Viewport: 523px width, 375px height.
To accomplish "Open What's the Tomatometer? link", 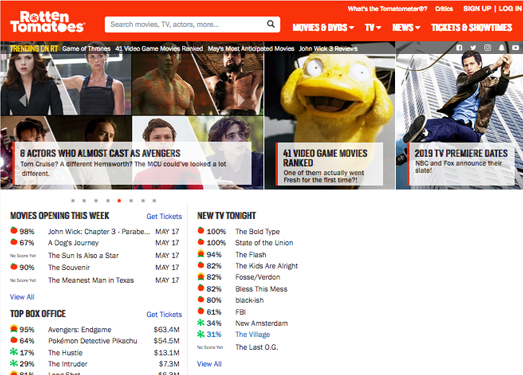I will pyautogui.click(x=387, y=9).
